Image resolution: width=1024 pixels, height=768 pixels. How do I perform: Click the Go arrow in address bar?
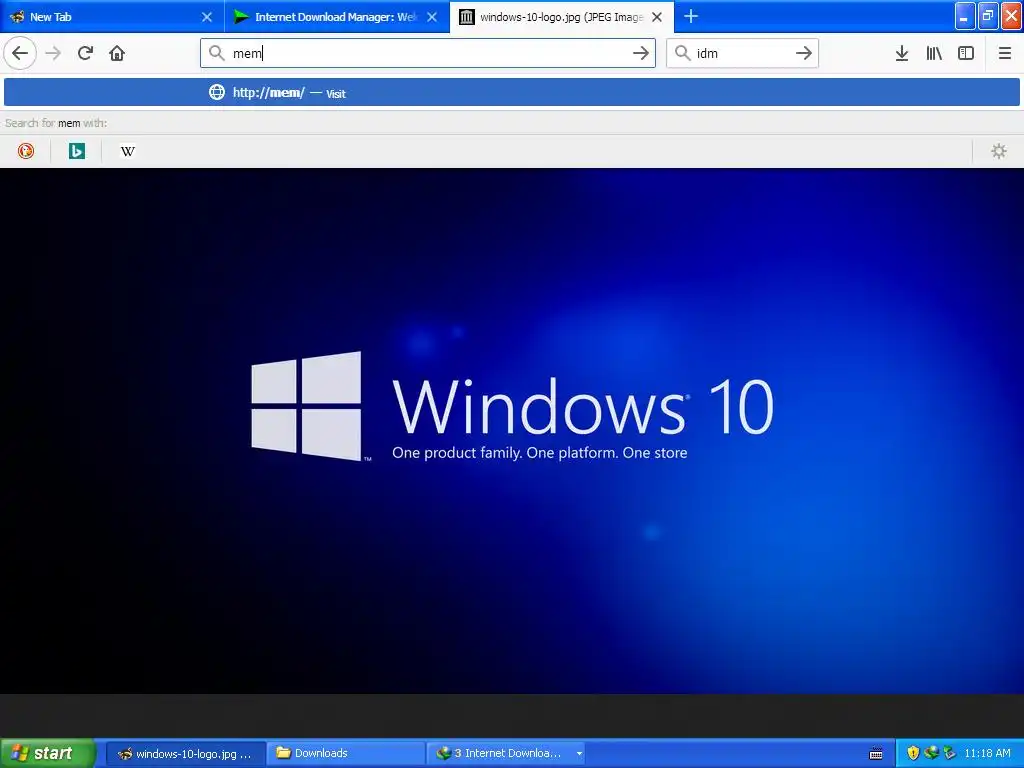pos(641,53)
